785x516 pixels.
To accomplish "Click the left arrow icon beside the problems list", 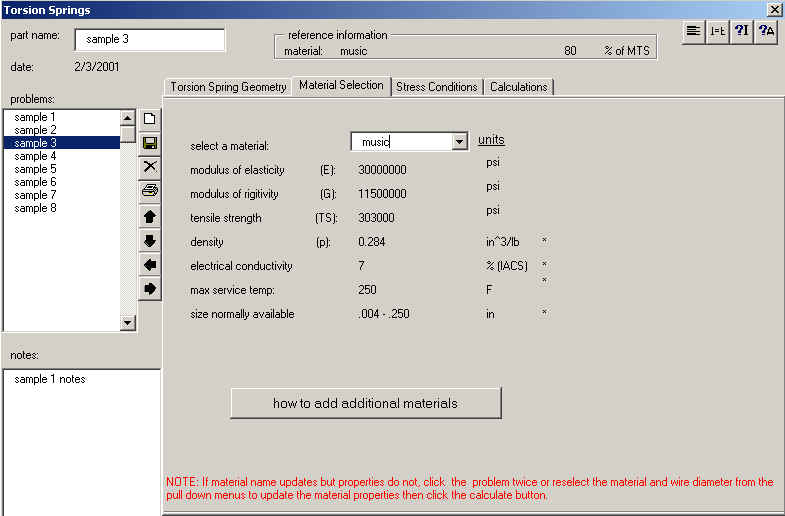I will pyautogui.click(x=150, y=264).
